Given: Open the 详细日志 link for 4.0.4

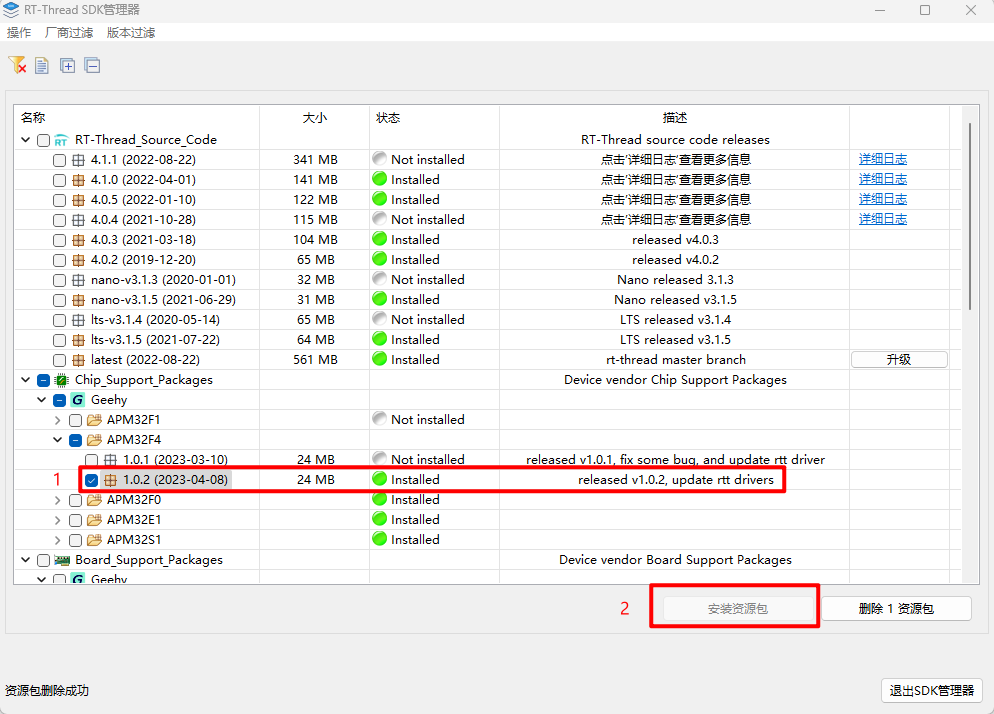Looking at the screenshot, I should point(882,219).
